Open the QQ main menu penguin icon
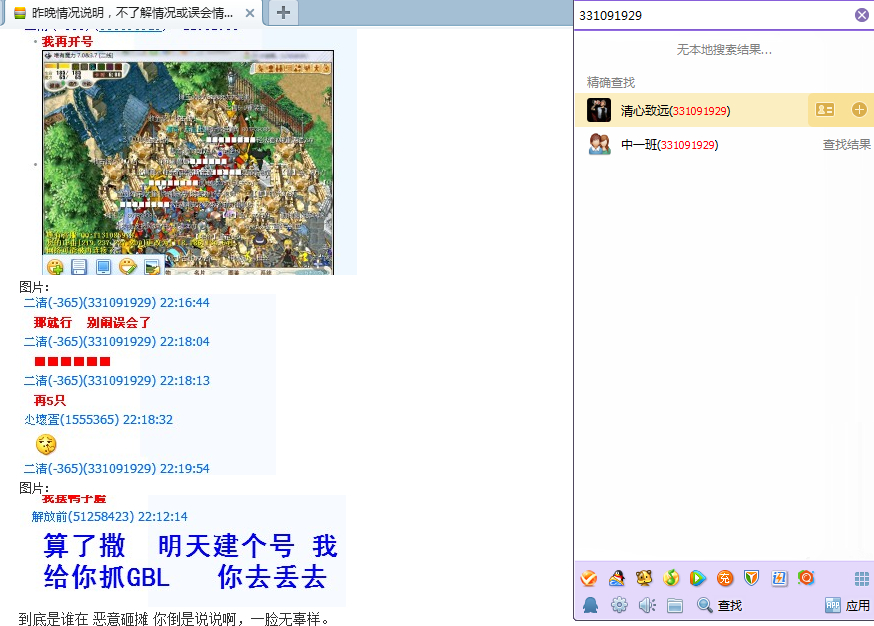 tap(591, 605)
